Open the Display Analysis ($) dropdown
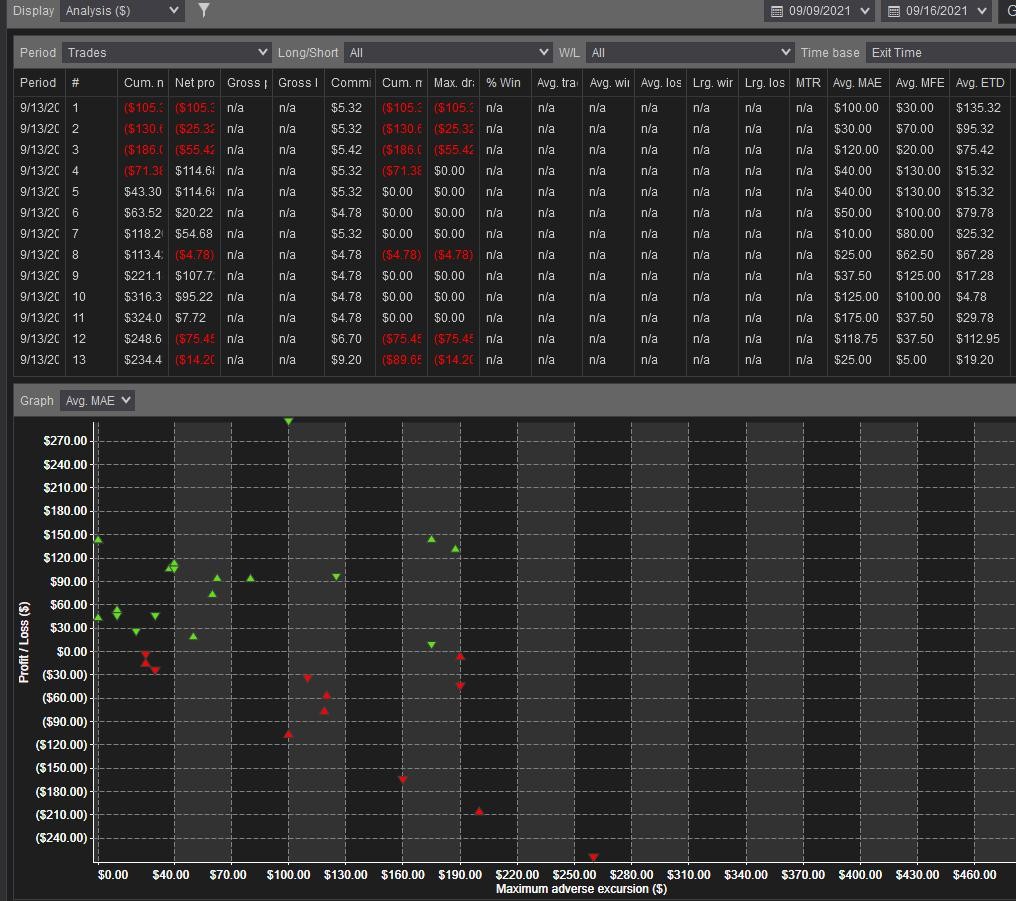The width and height of the screenshot is (1016, 901). point(122,10)
